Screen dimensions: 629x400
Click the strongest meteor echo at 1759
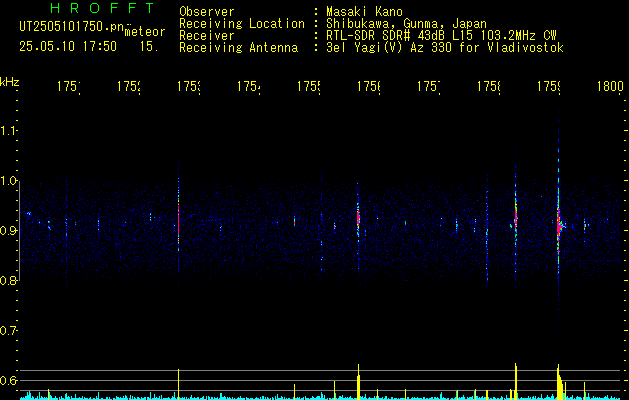click(x=558, y=225)
